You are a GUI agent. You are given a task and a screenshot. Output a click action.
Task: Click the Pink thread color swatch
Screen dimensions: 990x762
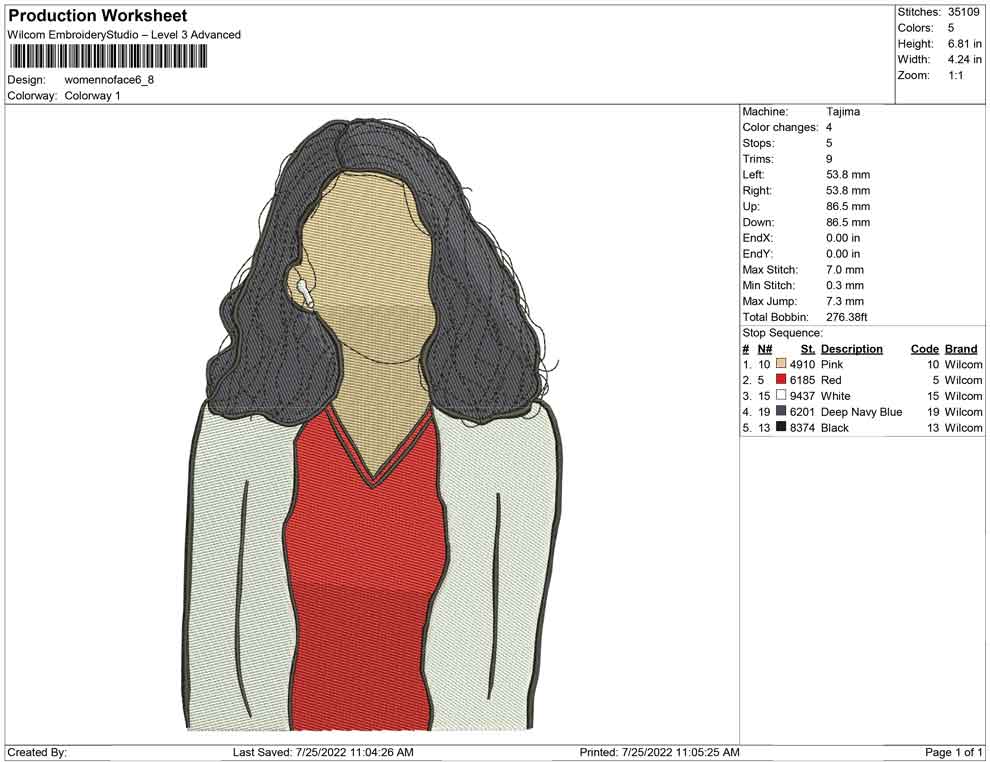tap(781, 364)
